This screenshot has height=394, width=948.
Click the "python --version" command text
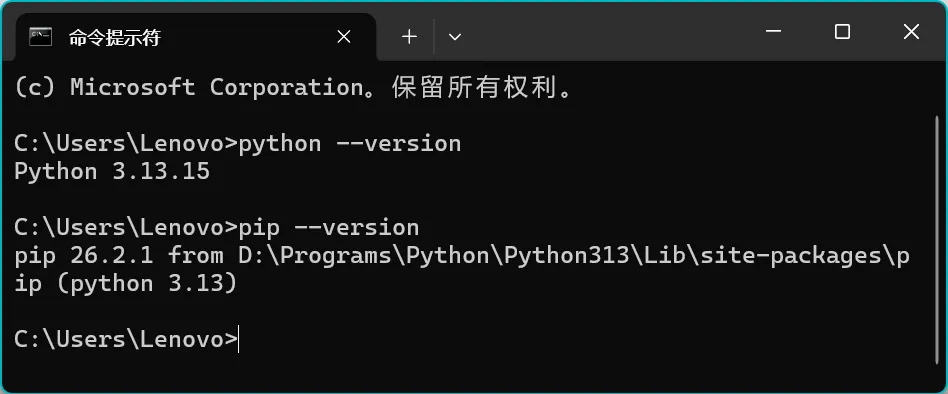coord(350,144)
